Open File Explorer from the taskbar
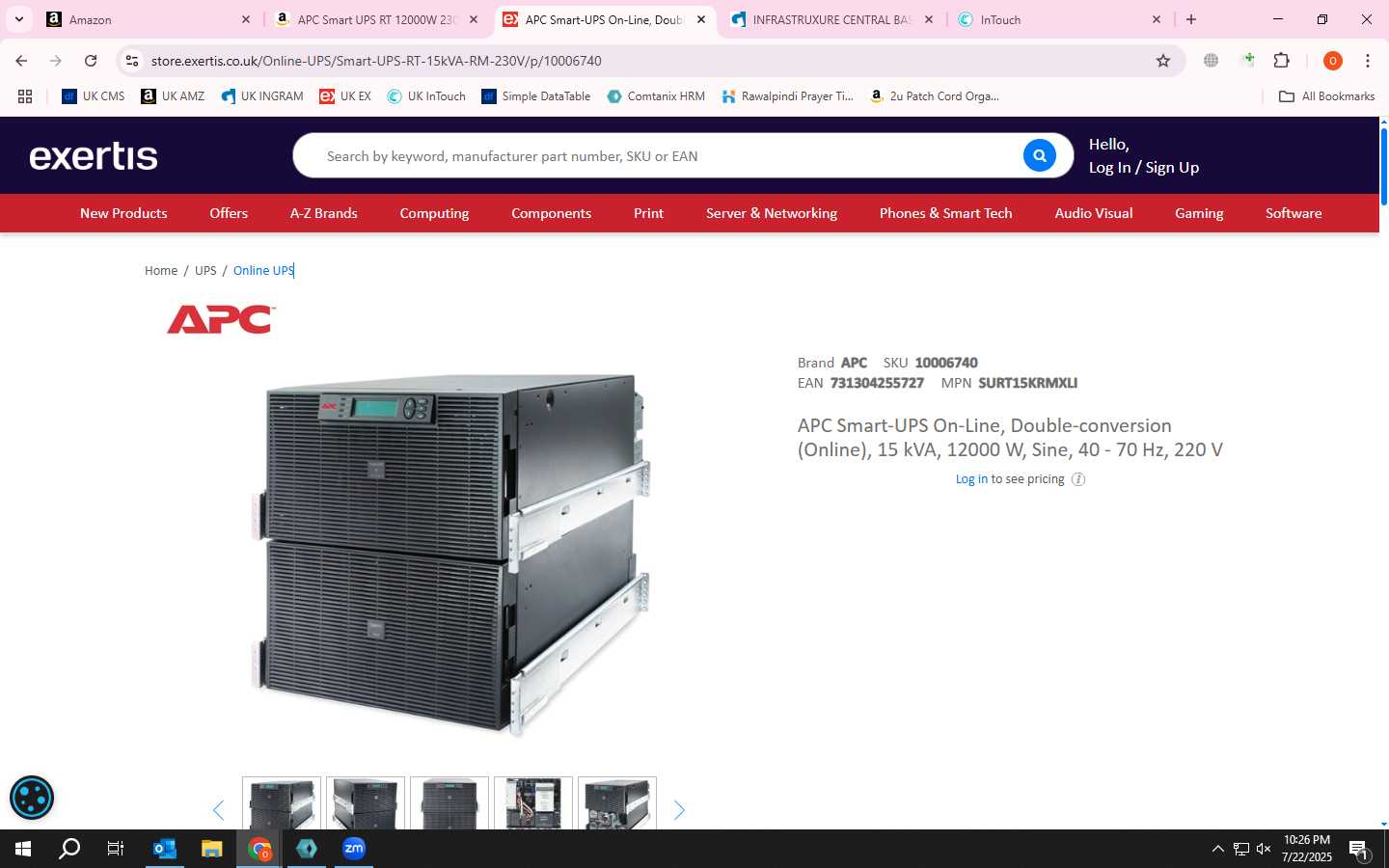The height and width of the screenshot is (868, 1389). click(211, 849)
